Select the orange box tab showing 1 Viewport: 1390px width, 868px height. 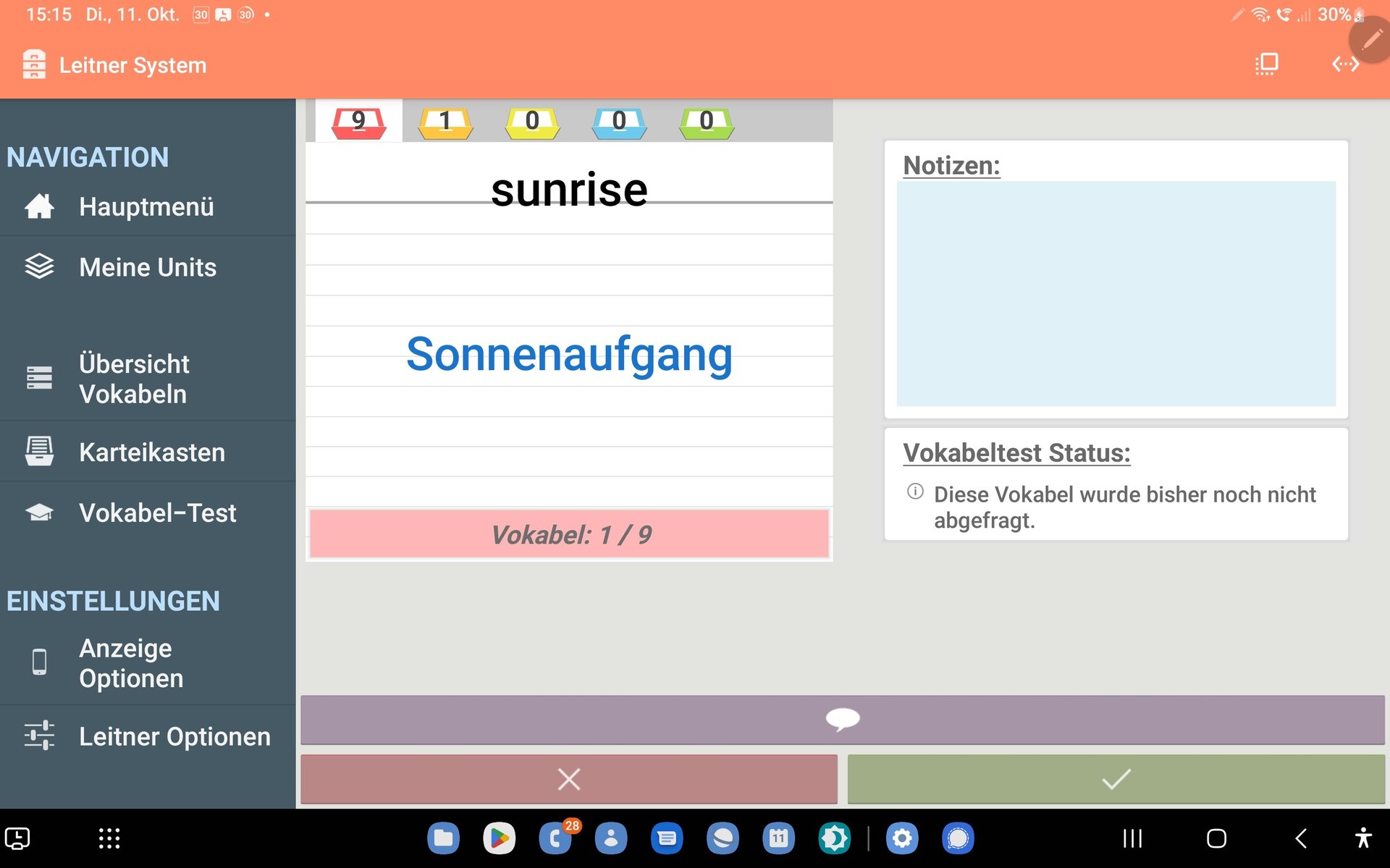tap(445, 122)
